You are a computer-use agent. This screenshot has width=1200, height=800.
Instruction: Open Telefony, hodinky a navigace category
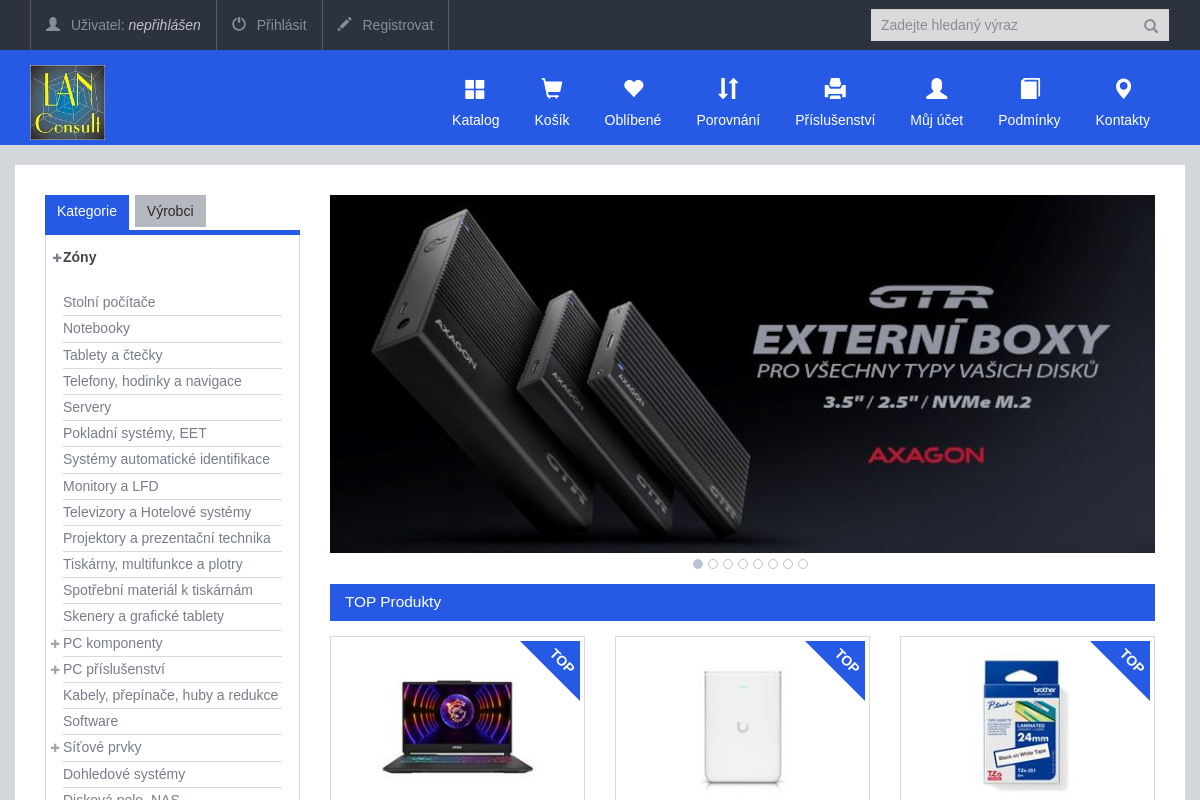[x=152, y=381]
